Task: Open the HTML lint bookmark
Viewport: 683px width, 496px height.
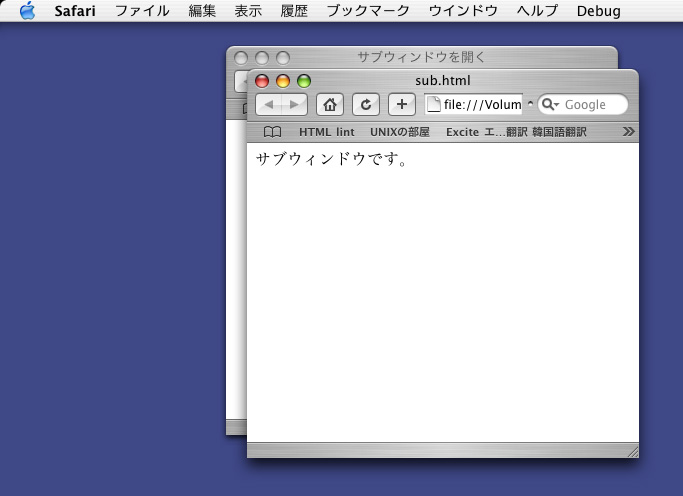Action: point(327,132)
